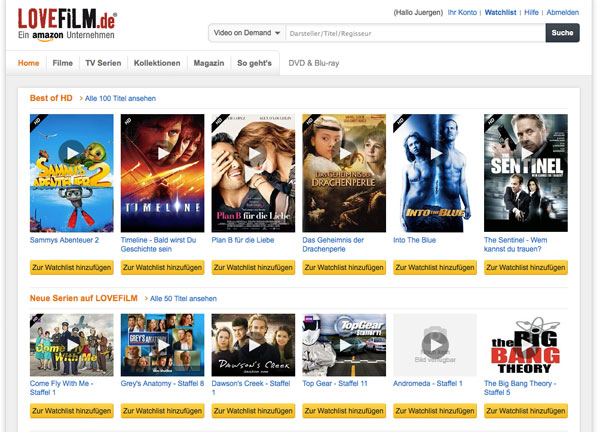600x432 pixels.
Task: Open Das Geheimnis der Drachenperle title link
Action: tap(333, 245)
